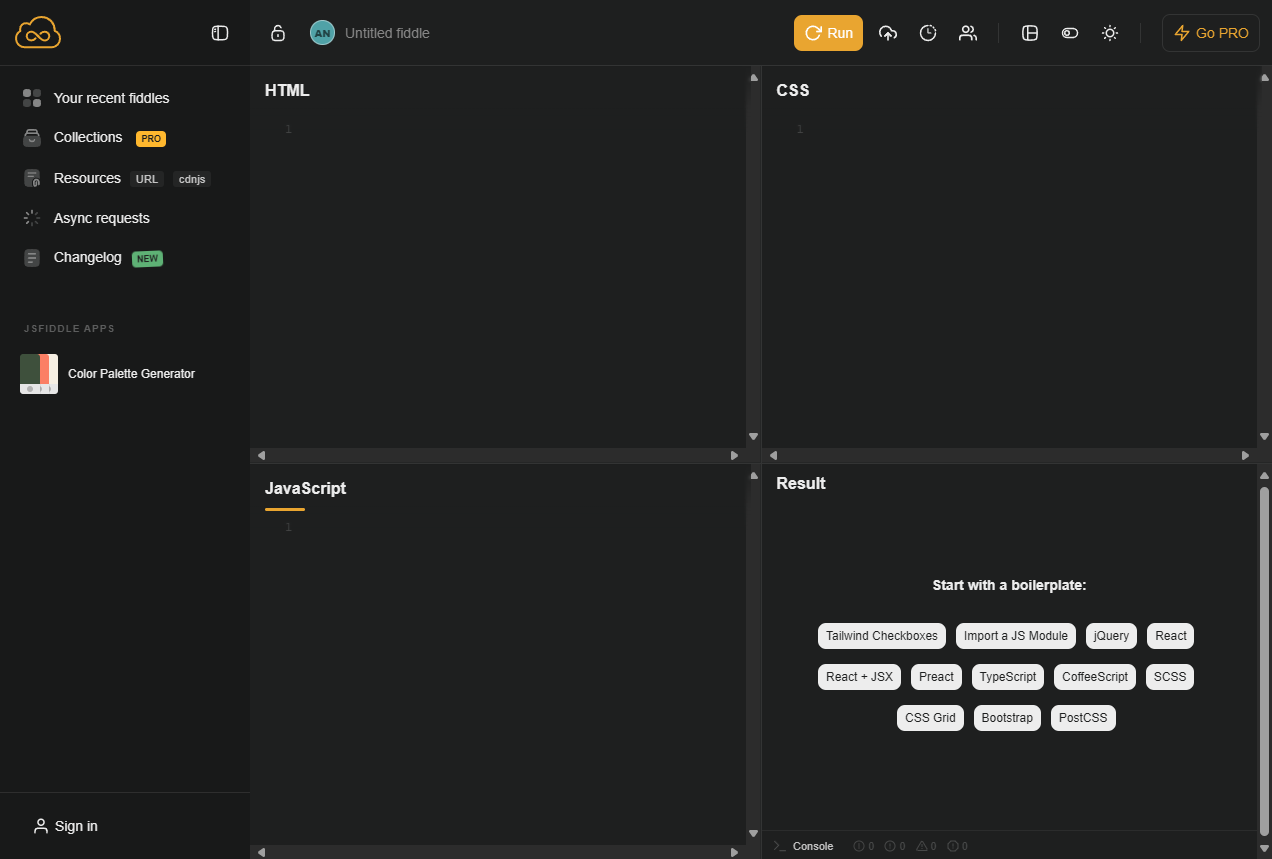The image size is (1272, 859).
Task: Start collaboration using the people icon
Action: (968, 33)
